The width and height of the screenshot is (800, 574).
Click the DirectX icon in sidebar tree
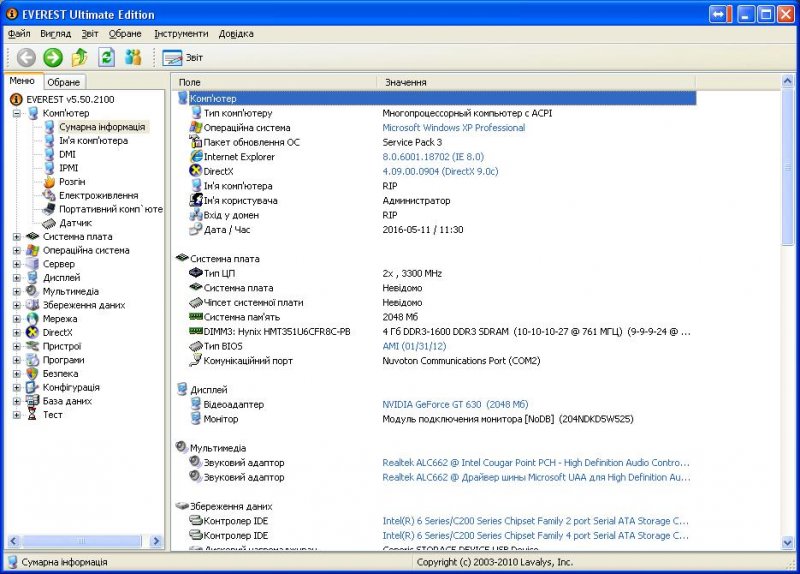[33, 332]
